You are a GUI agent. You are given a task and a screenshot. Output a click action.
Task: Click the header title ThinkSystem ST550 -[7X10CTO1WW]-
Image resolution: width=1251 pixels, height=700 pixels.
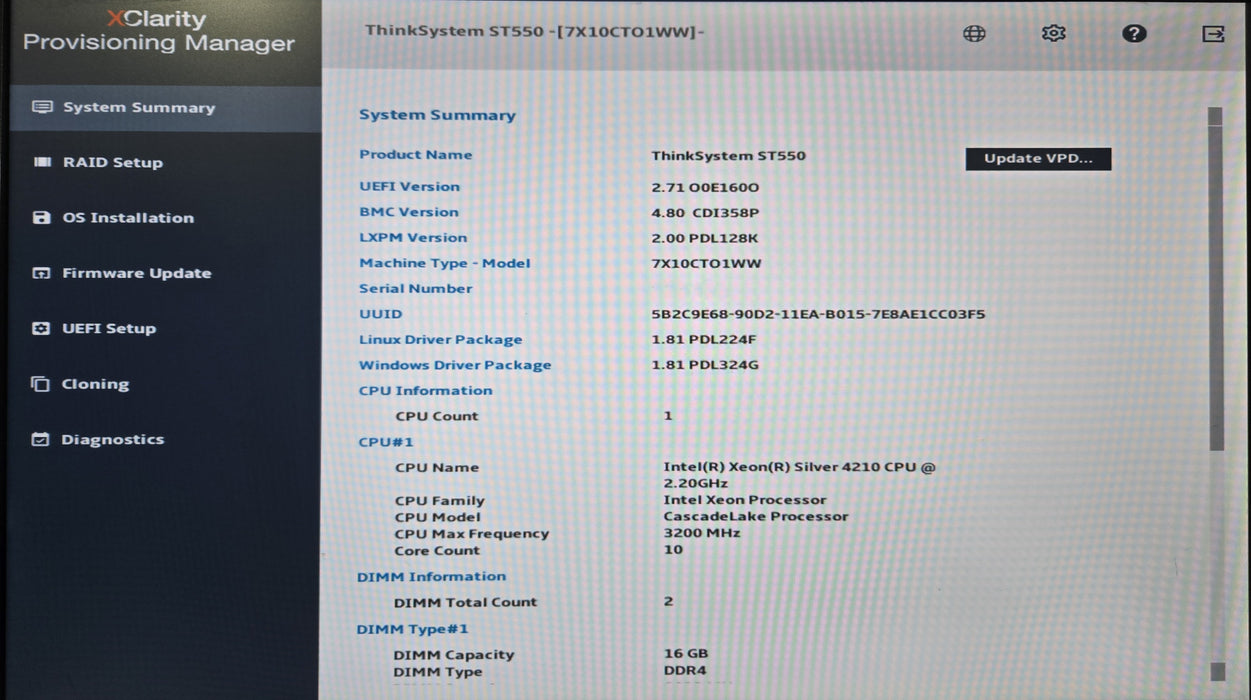click(x=535, y=30)
